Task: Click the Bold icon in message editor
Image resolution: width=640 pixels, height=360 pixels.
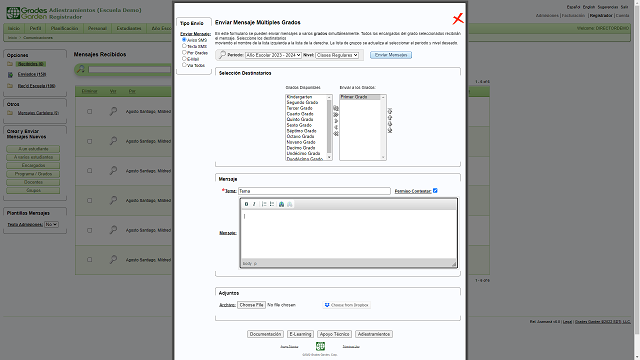Action: pos(246,204)
